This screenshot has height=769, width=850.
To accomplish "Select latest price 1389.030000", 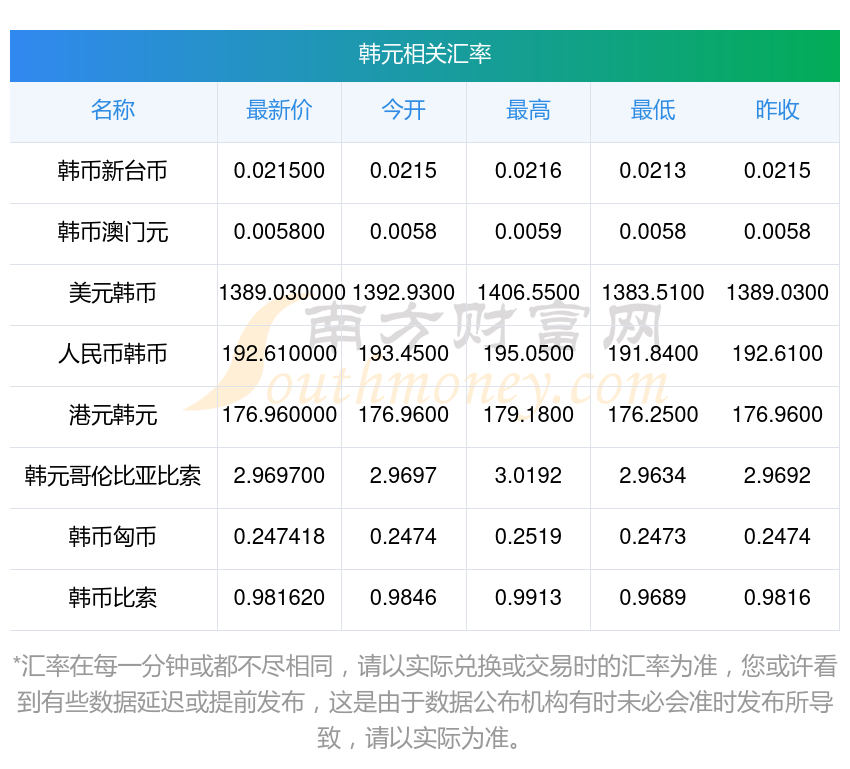I will pos(282,293).
